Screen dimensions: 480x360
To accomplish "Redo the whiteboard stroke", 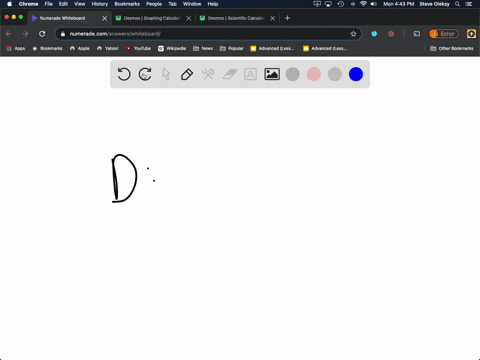I will 145,74.
